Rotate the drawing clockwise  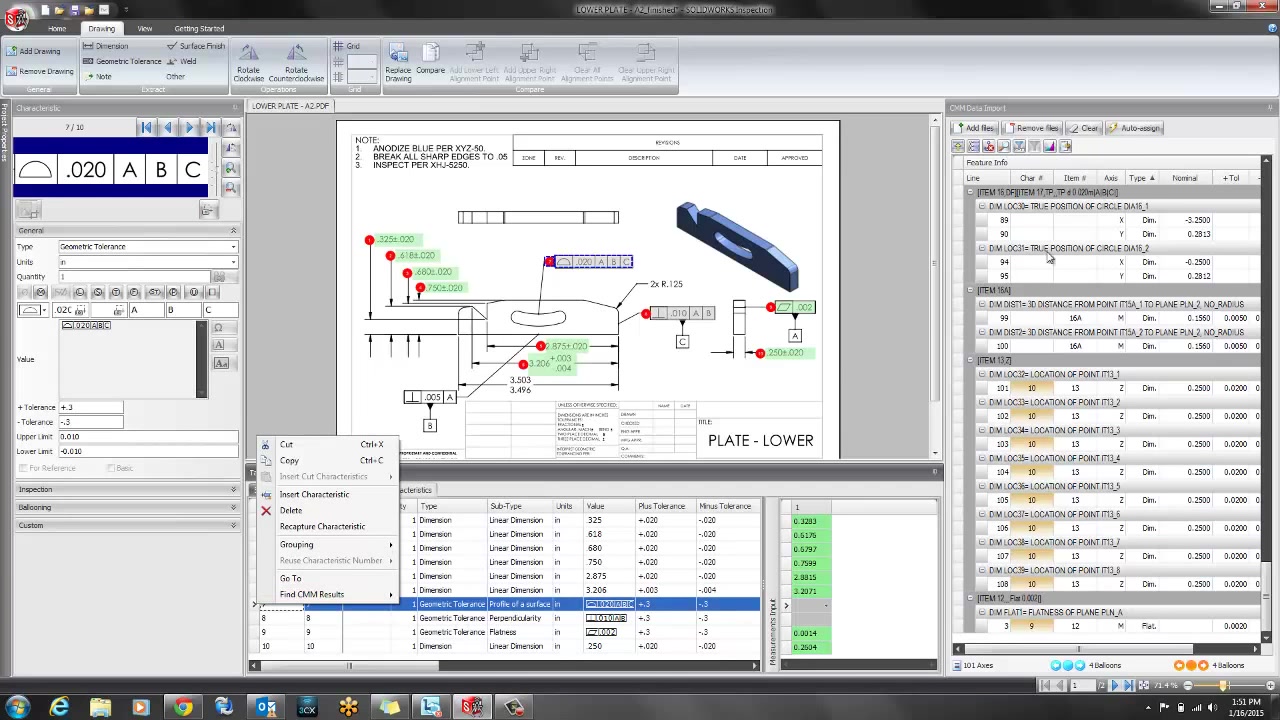coord(248,62)
